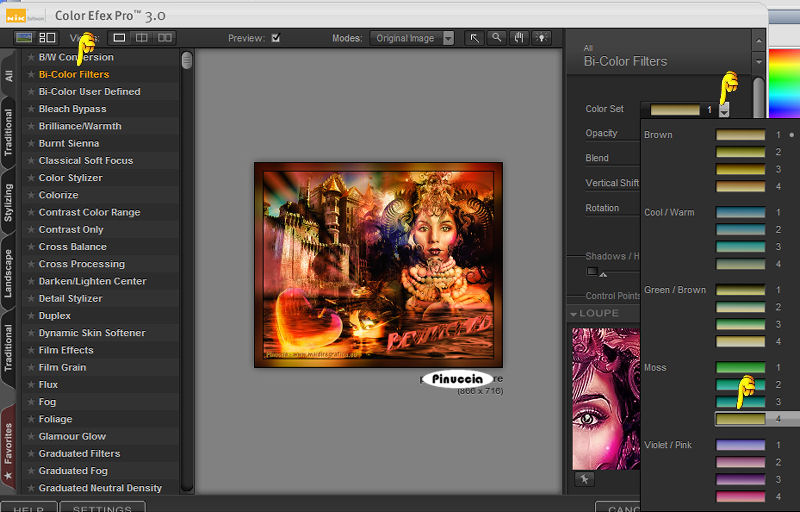Switch to side-by-side preview view
800x512 pixels.
[165, 38]
